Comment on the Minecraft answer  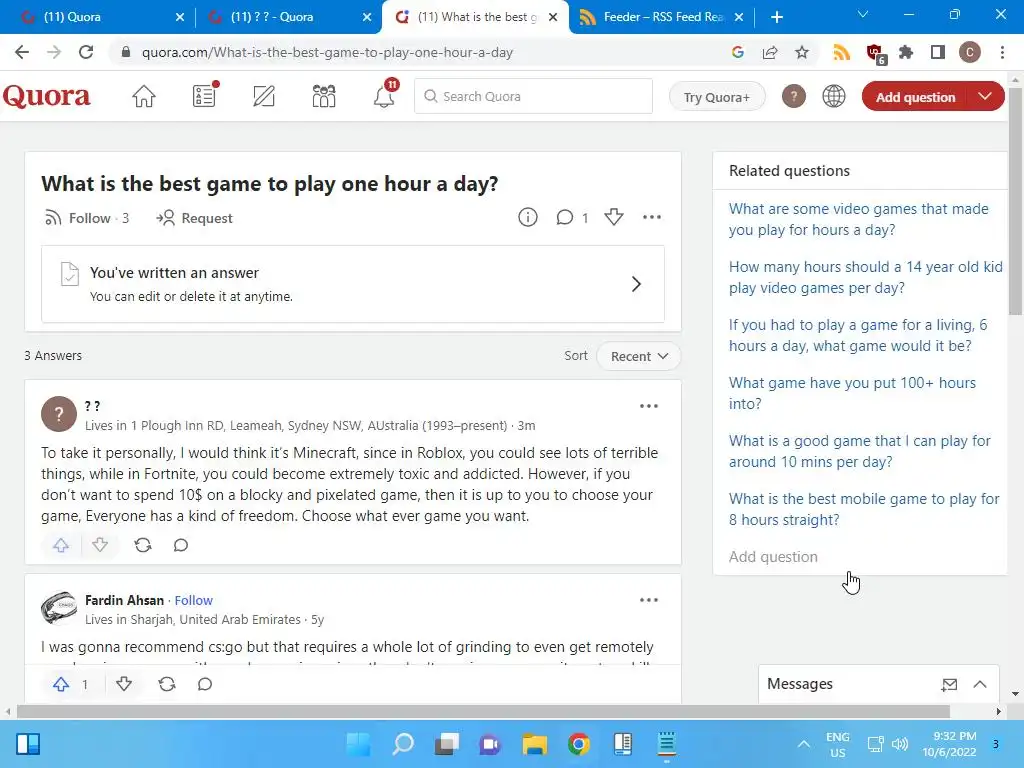click(181, 545)
